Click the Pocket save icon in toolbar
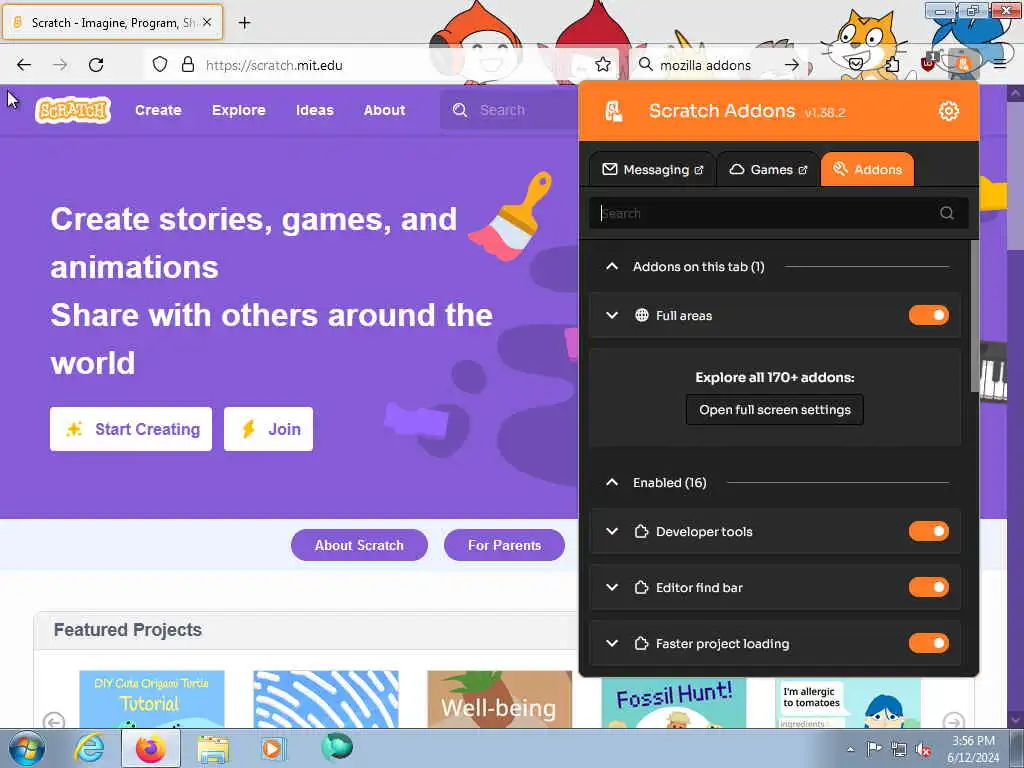The width and height of the screenshot is (1024, 768). (x=856, y=64)
